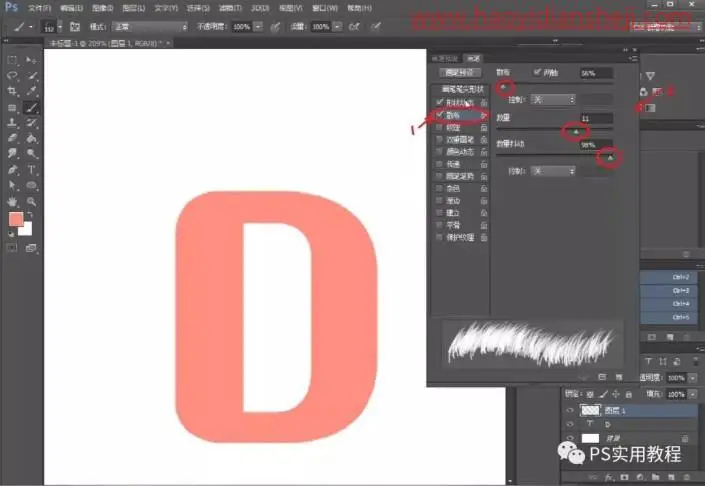Screen dimensions: 705x486
Task: Click the 画笔预设 button in brush panel
Action: pos(460,72)
